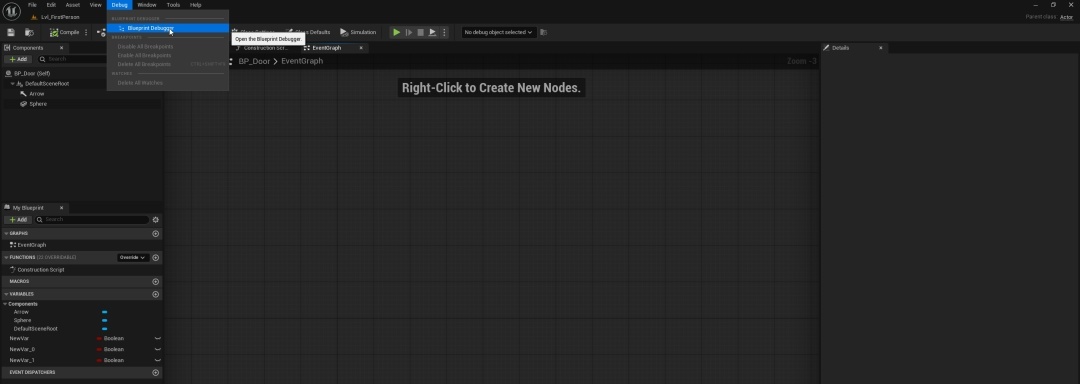Collapse Components group under Variables

[5, 304]
